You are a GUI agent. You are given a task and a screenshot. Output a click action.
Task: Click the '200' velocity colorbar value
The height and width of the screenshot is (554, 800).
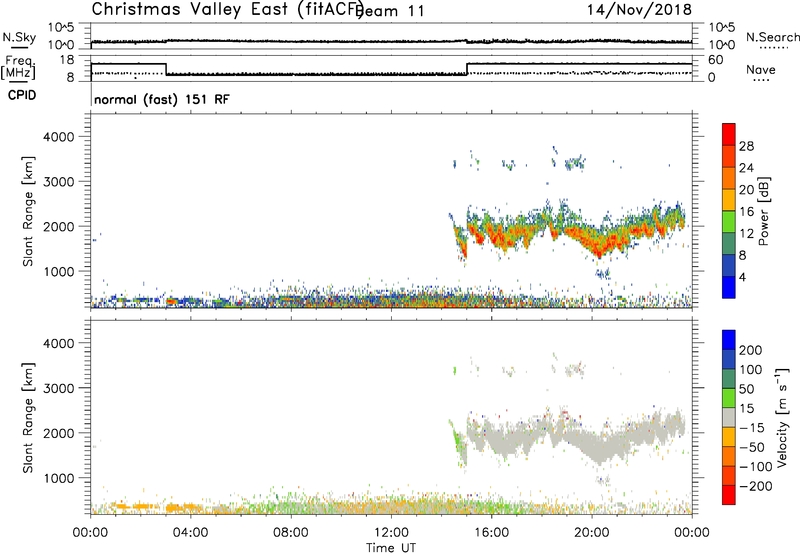point(751,350)
